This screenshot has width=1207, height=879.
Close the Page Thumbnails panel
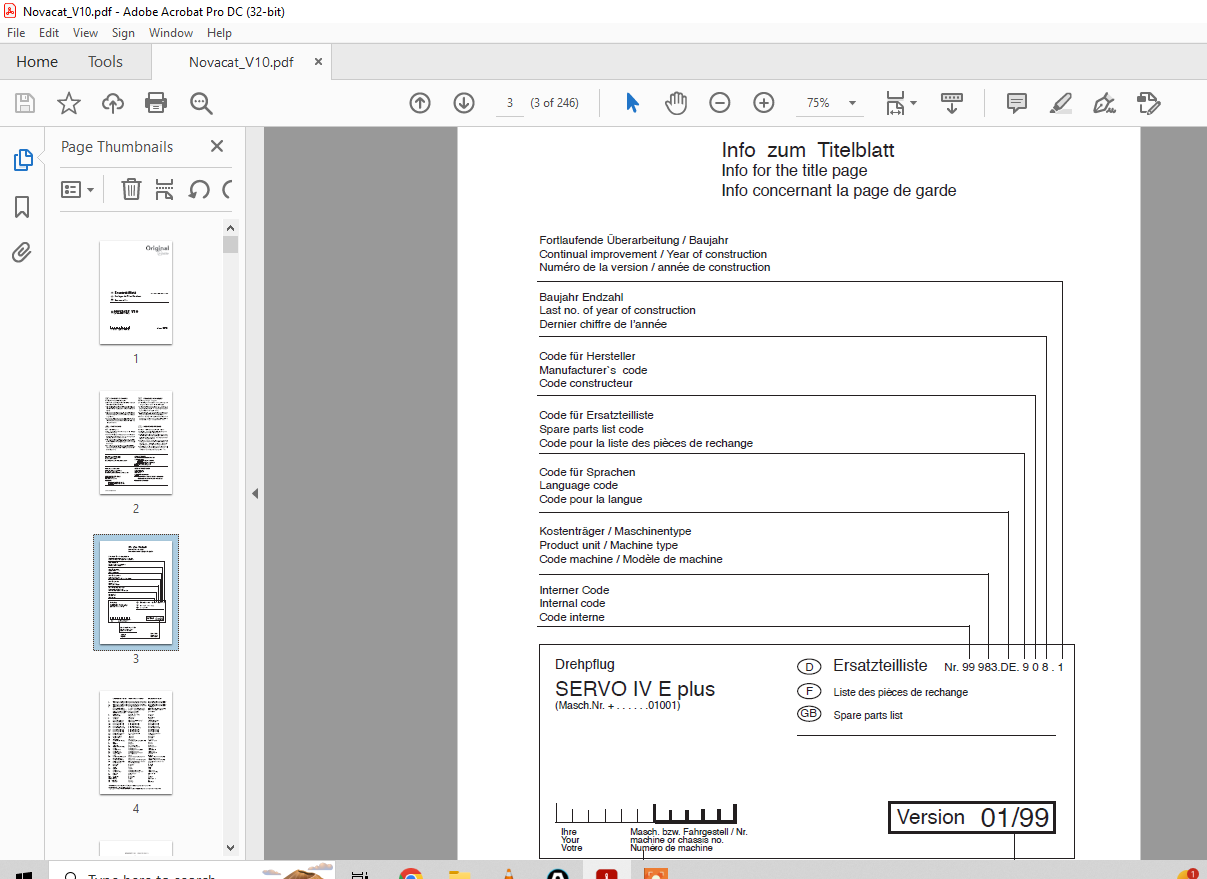tap(217, 147)
